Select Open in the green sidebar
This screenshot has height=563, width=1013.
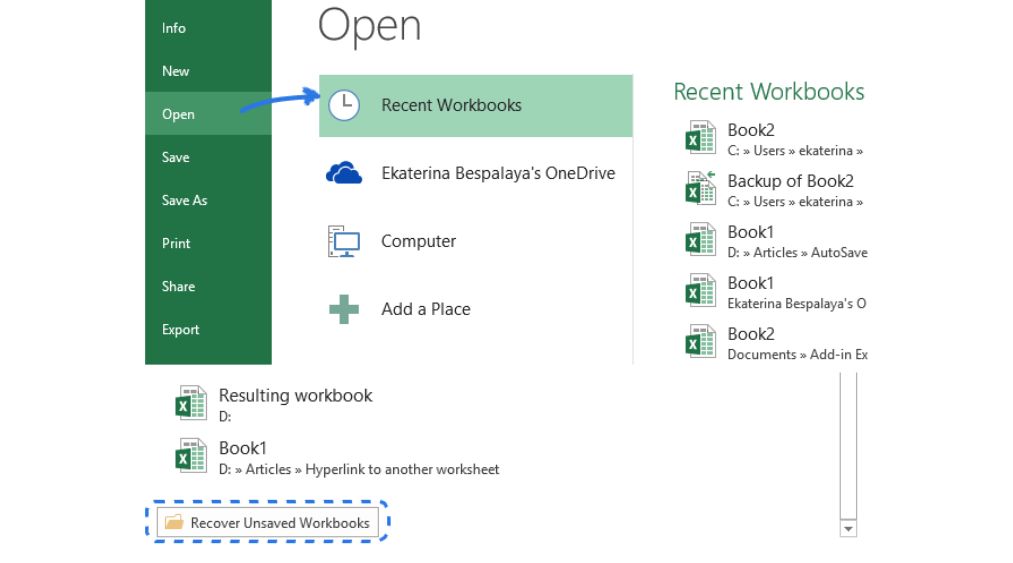[x=208, y=114]
